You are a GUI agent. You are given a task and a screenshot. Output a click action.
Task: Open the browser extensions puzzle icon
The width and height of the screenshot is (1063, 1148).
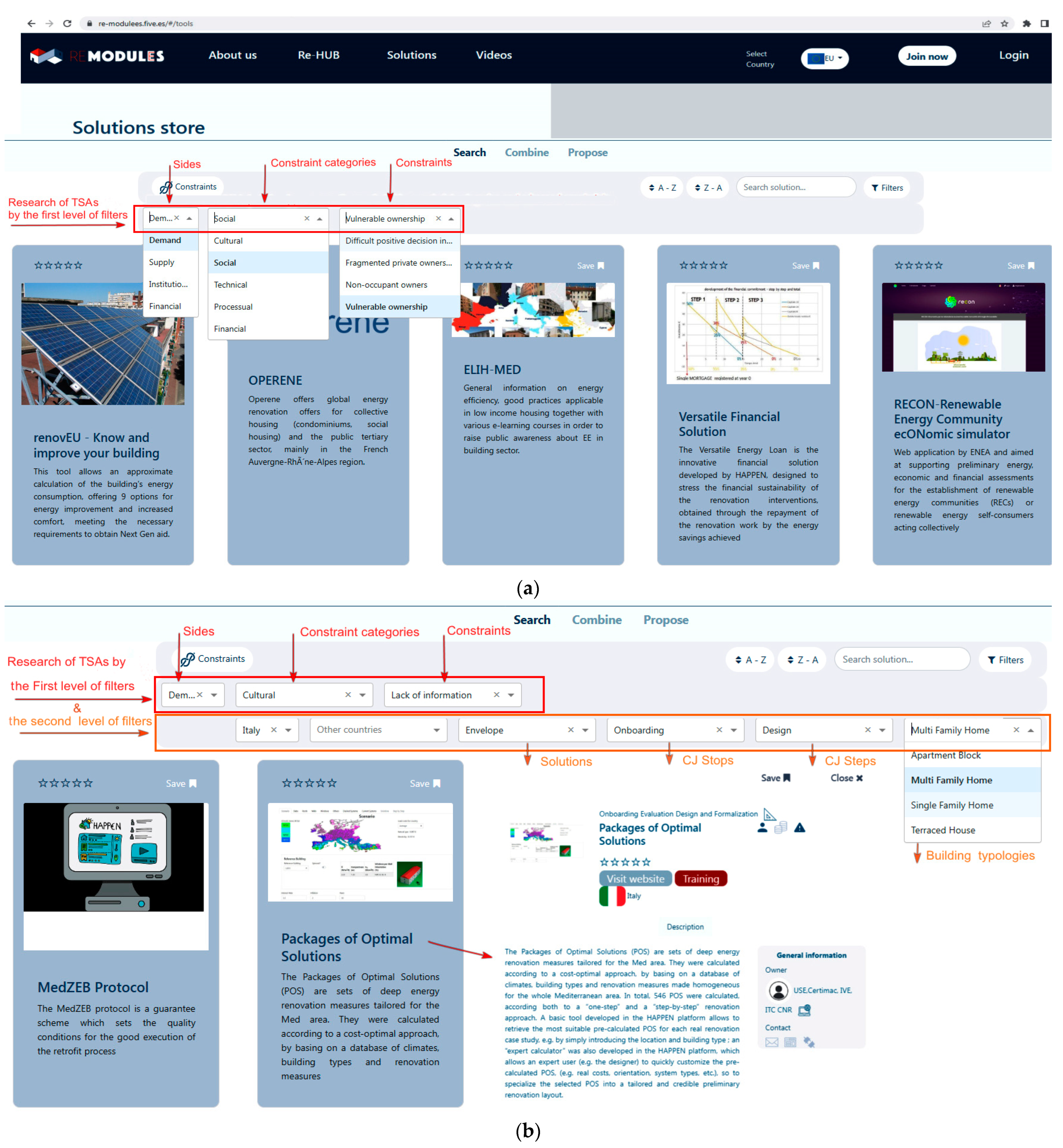[x=1026, y=24]
